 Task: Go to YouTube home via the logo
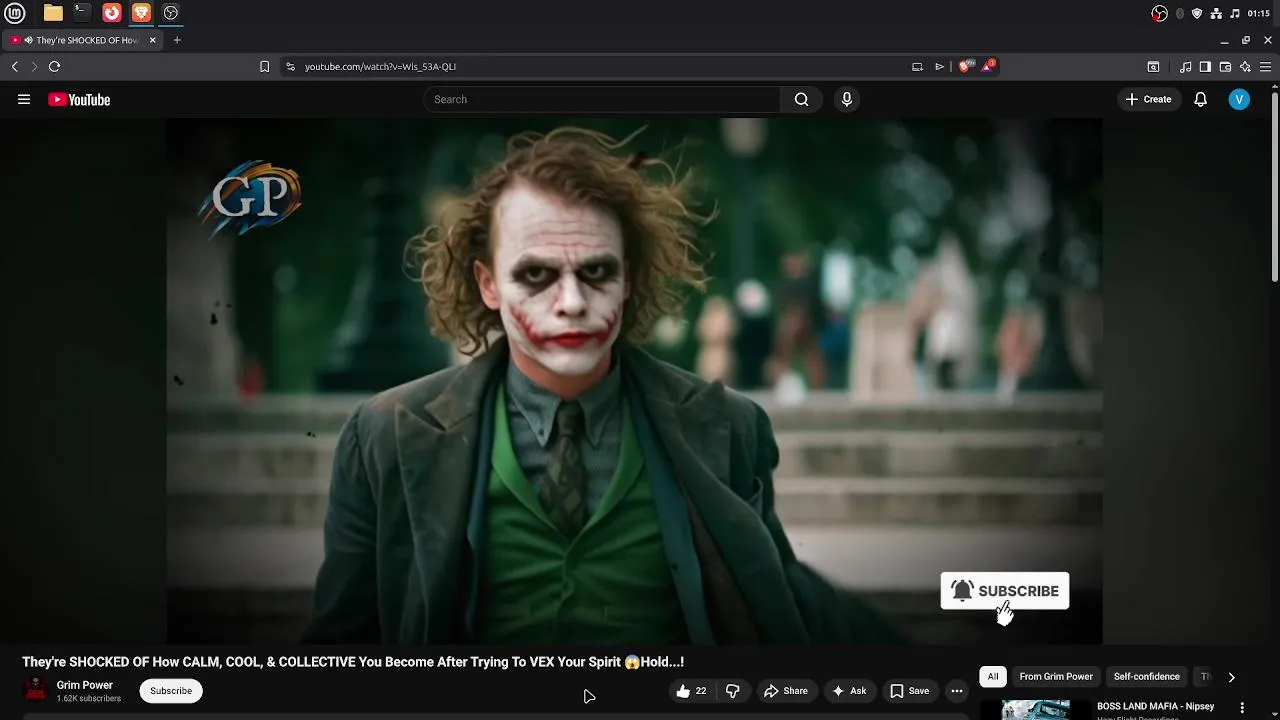(x=79, y=99)
